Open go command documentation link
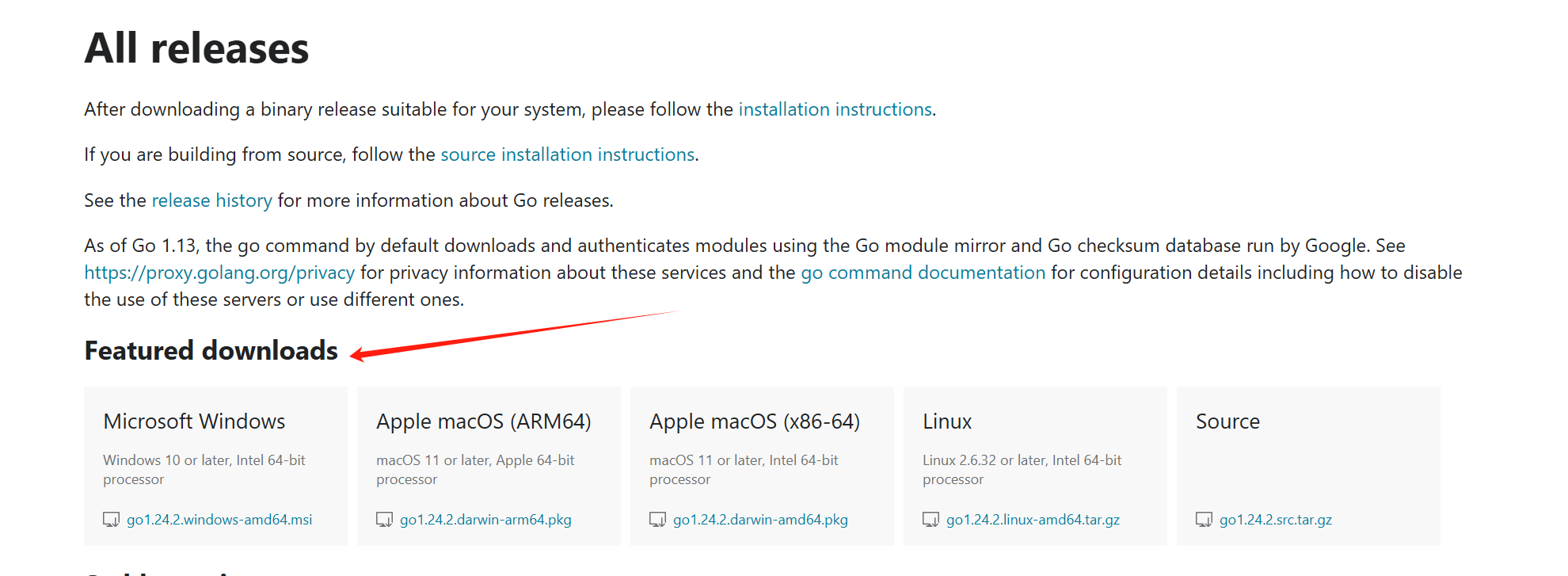This screenshot has height=576, width=1568. click(923, 273)
